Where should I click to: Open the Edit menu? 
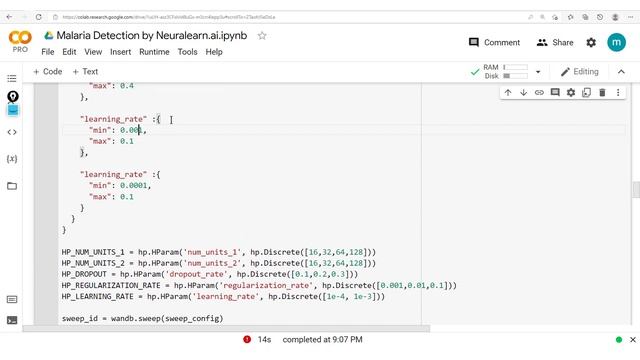pyautogui.click(x=69, y=52)
